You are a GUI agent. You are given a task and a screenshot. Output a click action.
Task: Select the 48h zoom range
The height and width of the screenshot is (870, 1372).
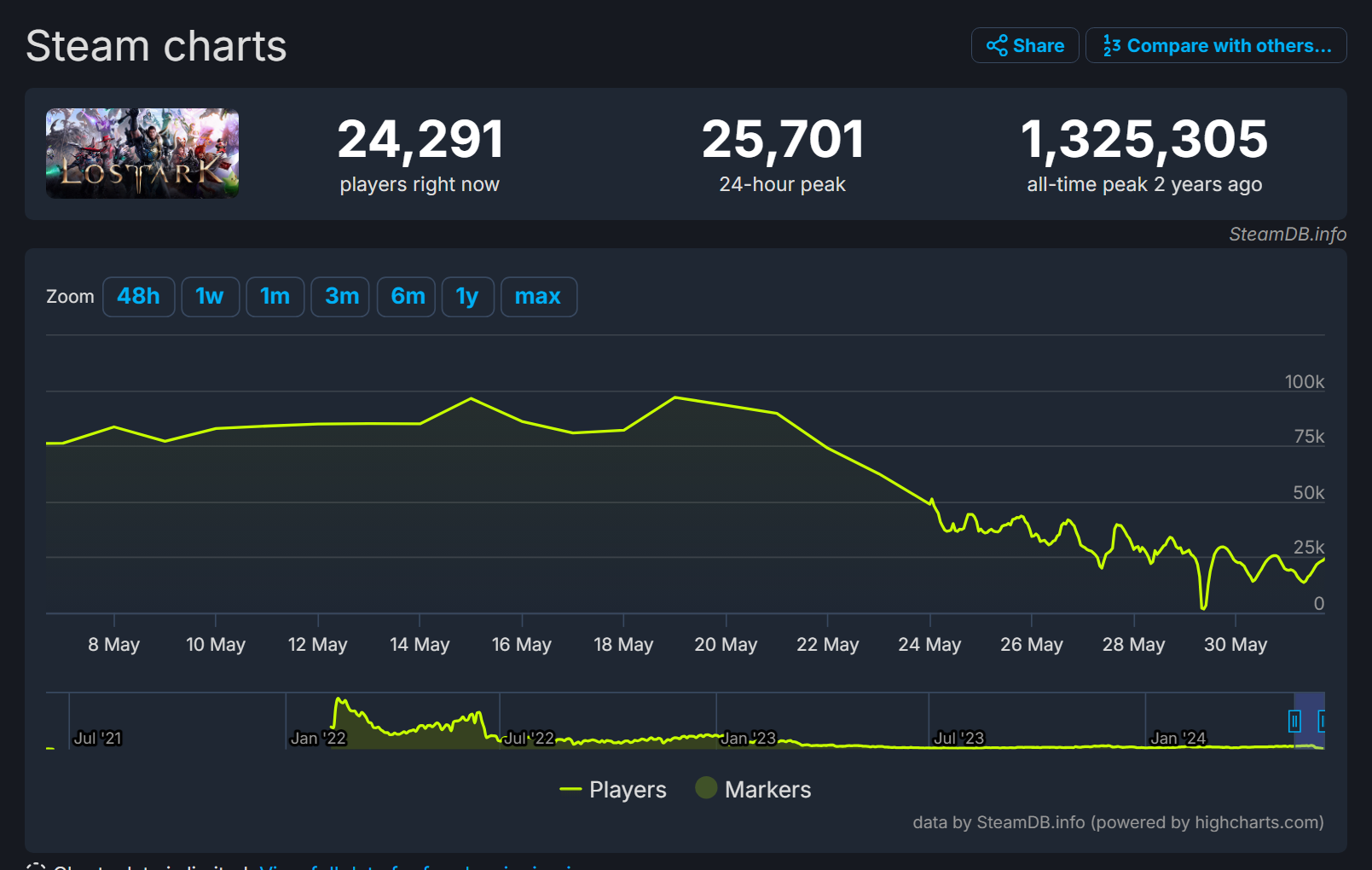click(139, 297)
